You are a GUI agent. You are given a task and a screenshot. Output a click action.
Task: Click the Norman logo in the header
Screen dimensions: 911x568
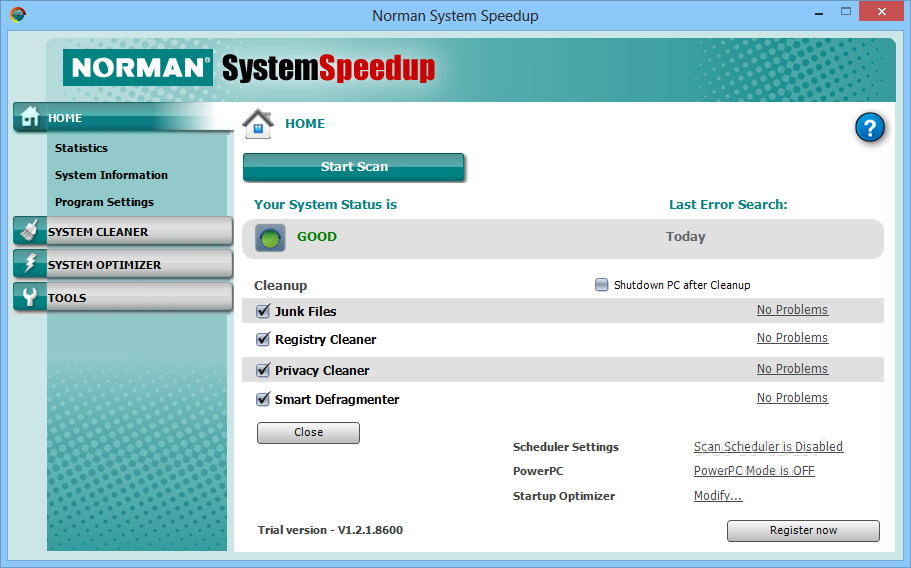coord(138,67)
